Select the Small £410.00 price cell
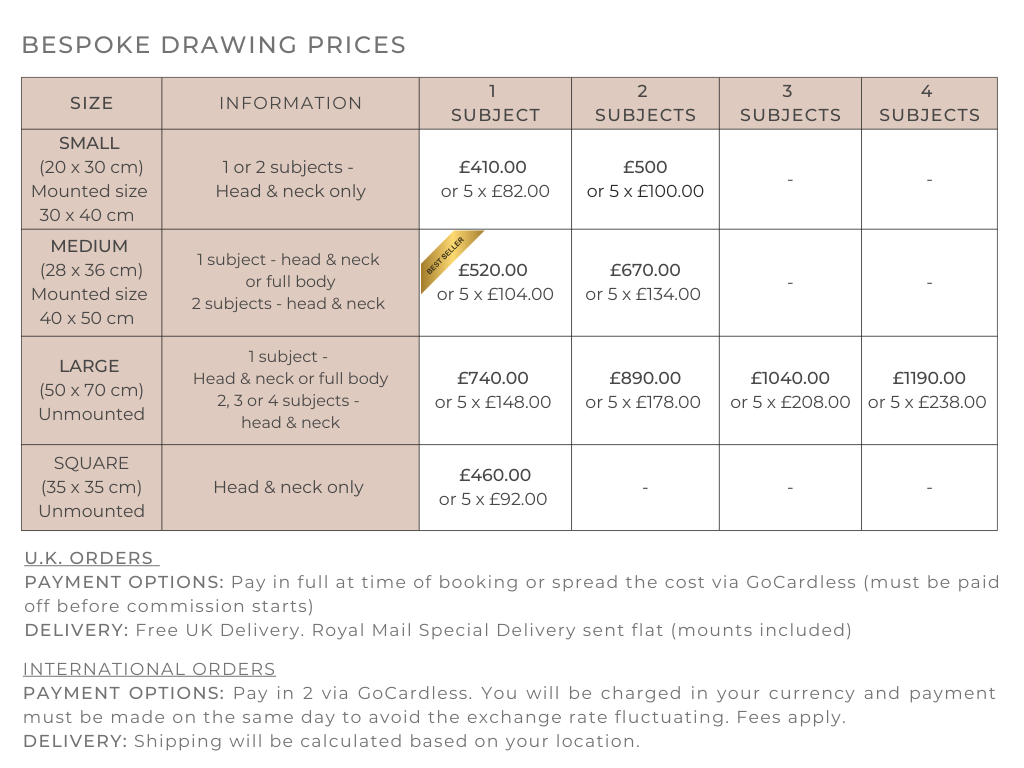Image resolution: width=1024 pixels, height=768 pixels. [x=495, y=179]
